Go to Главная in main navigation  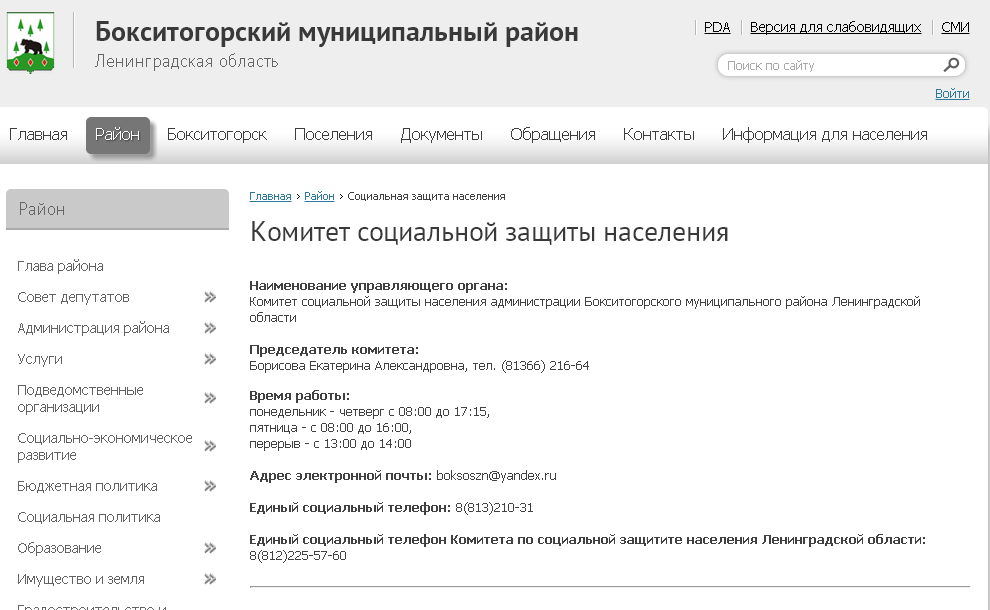[x=38, y=135]
